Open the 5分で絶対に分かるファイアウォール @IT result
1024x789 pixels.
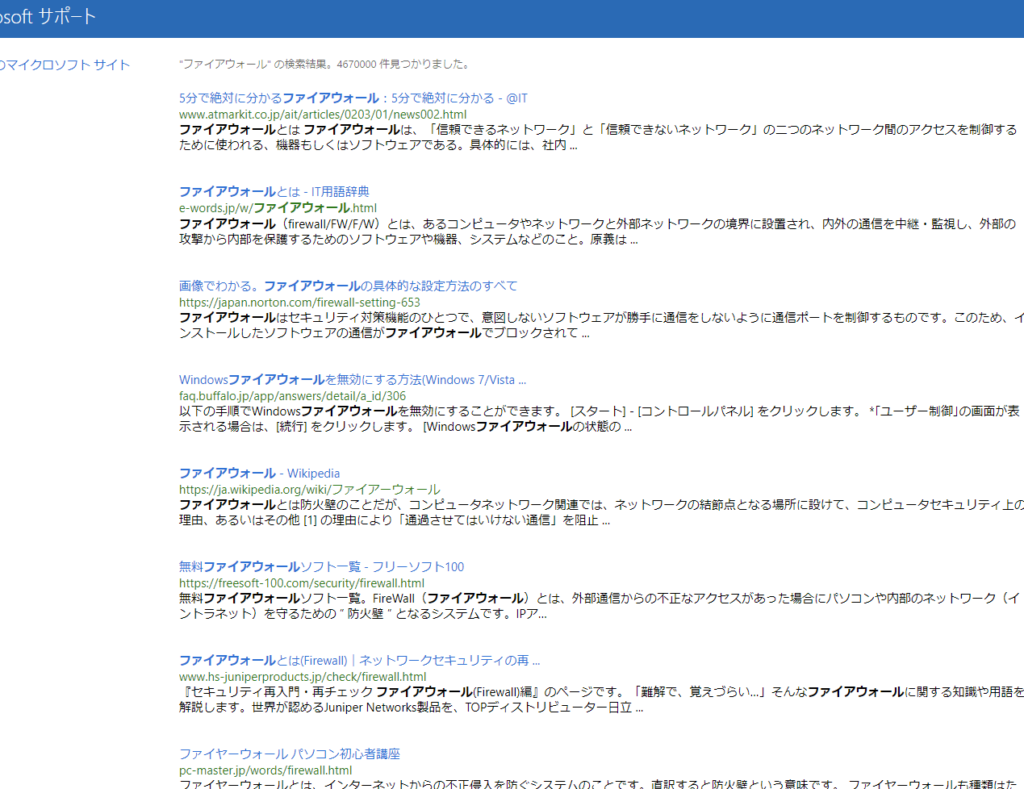(x=352, y=98)
